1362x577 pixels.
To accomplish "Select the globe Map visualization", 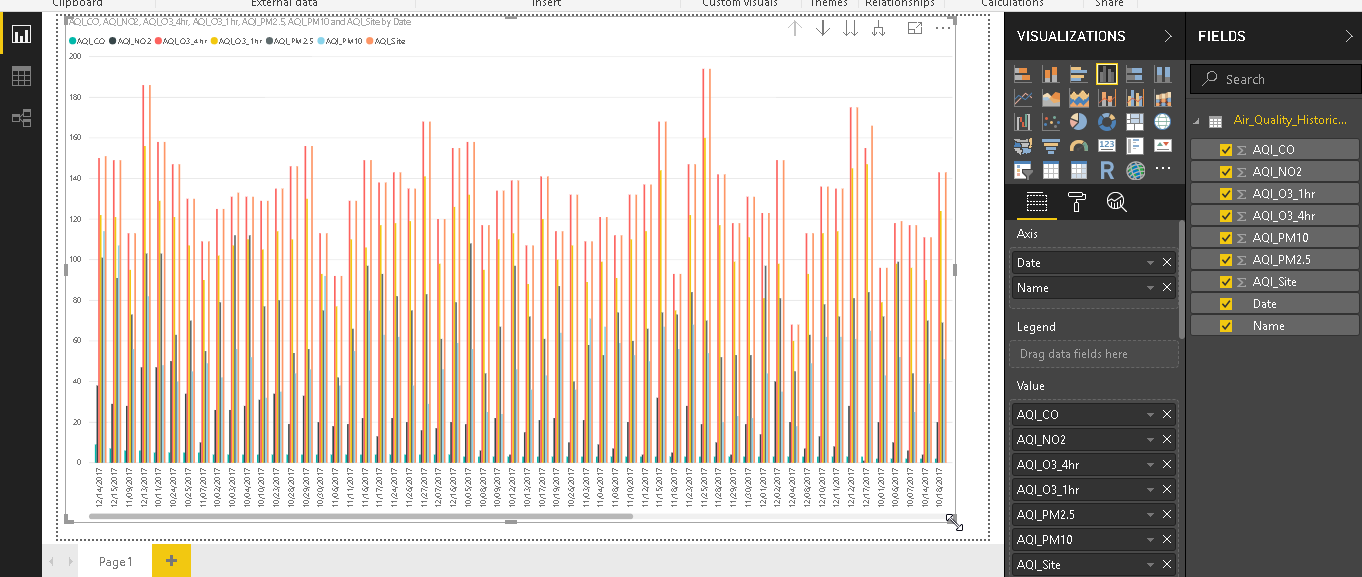I will 1162,122.
